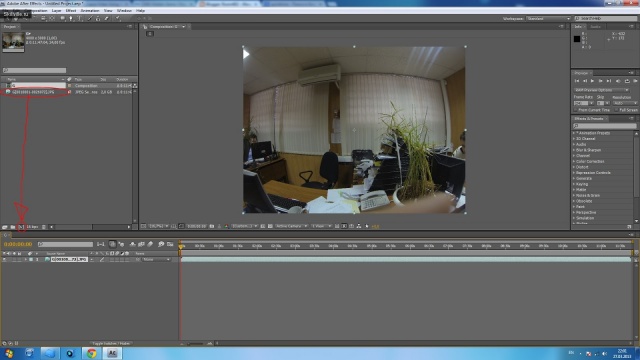Image resolution: width=640 pixels, height=360 pixels.
Task: Start RAM preview from Preview panel
Action: (635, 81)
